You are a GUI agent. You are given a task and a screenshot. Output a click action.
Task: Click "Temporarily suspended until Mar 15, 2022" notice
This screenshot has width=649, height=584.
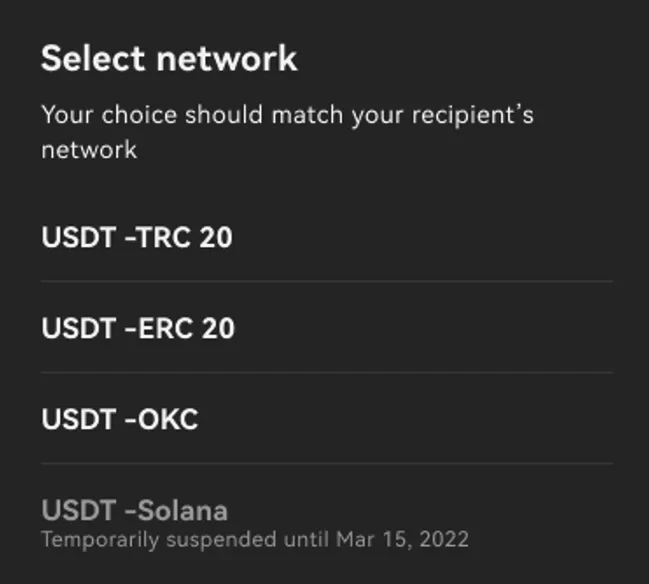pyautogui.click(x=255, y=540)
